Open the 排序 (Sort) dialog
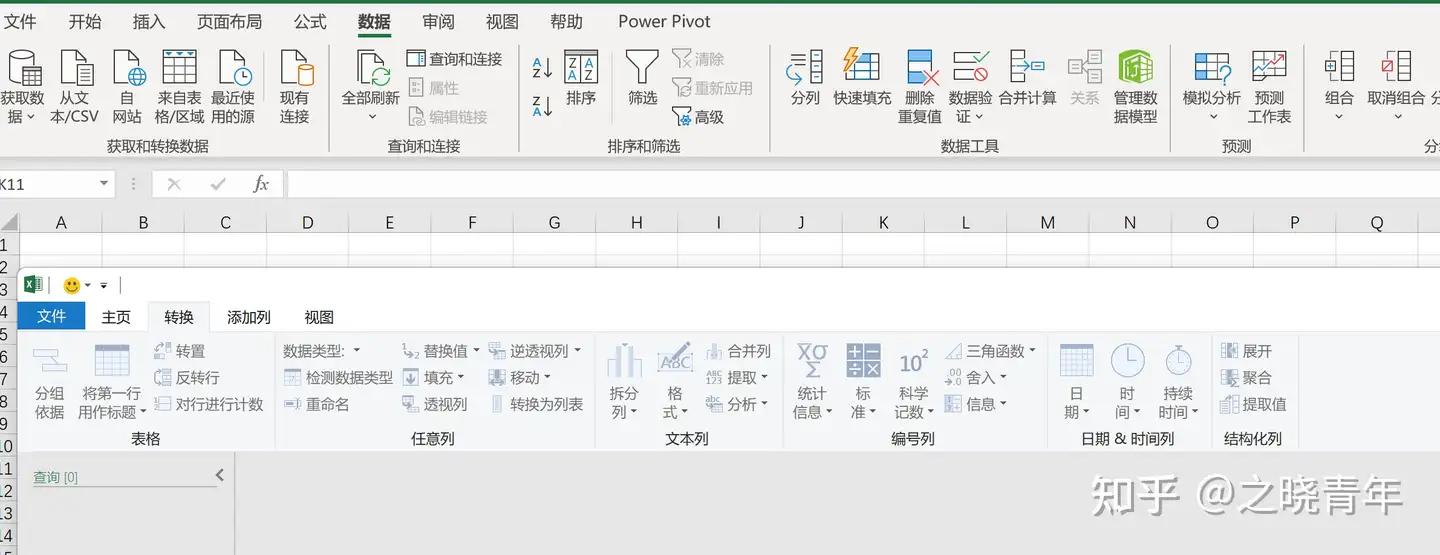This screenshot has width=1440, height=555. click(x=581, y=79)
